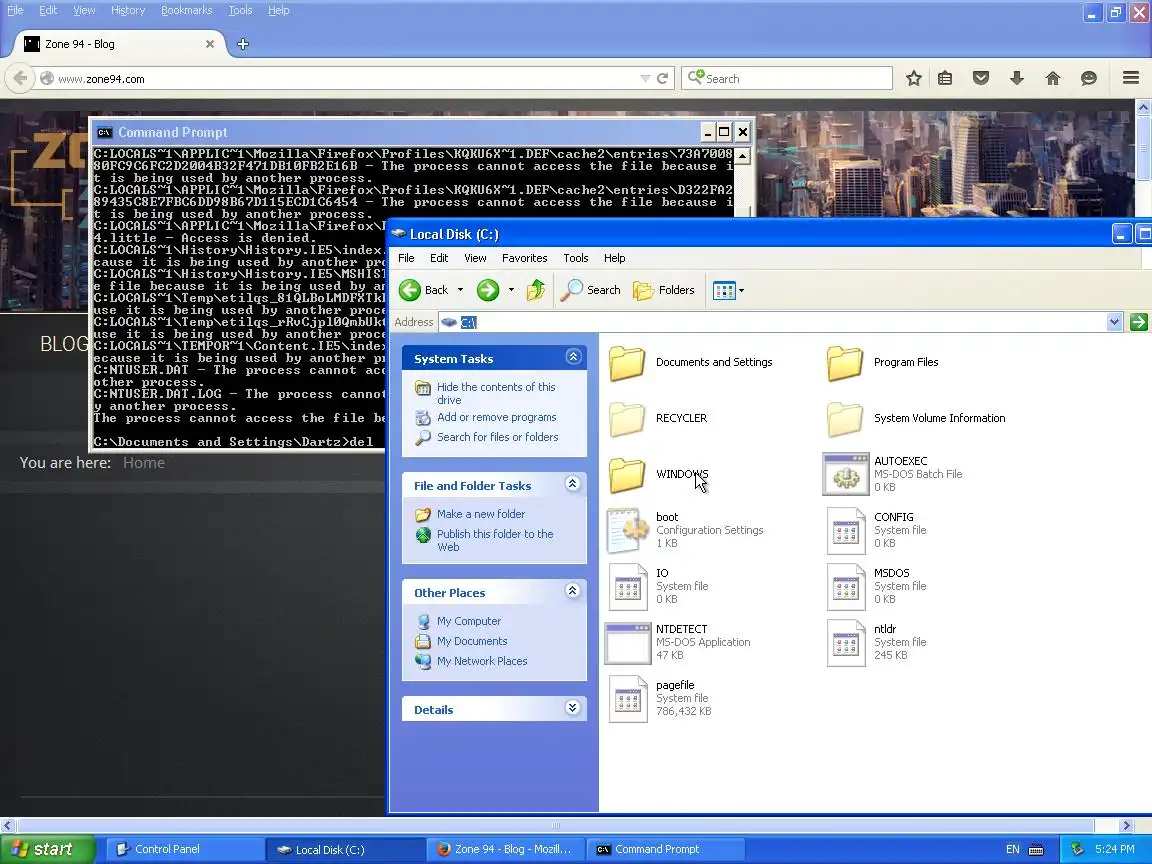Switch to Command Prompt taskbar button
The image size is (1152, 864).
[666, 849]
